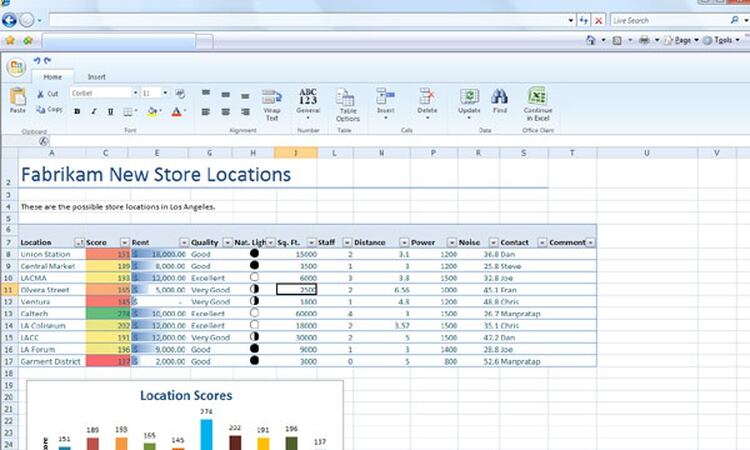Click the Delete cells button
The width and height of the screenshot is (750, 450).
point(427,98)
